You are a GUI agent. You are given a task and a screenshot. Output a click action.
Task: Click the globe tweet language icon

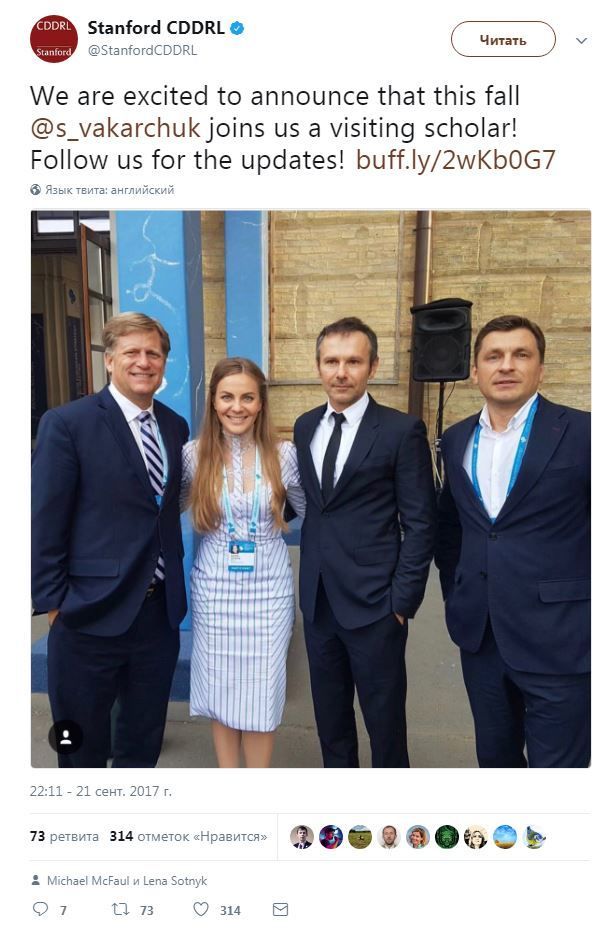pos(36,190)
